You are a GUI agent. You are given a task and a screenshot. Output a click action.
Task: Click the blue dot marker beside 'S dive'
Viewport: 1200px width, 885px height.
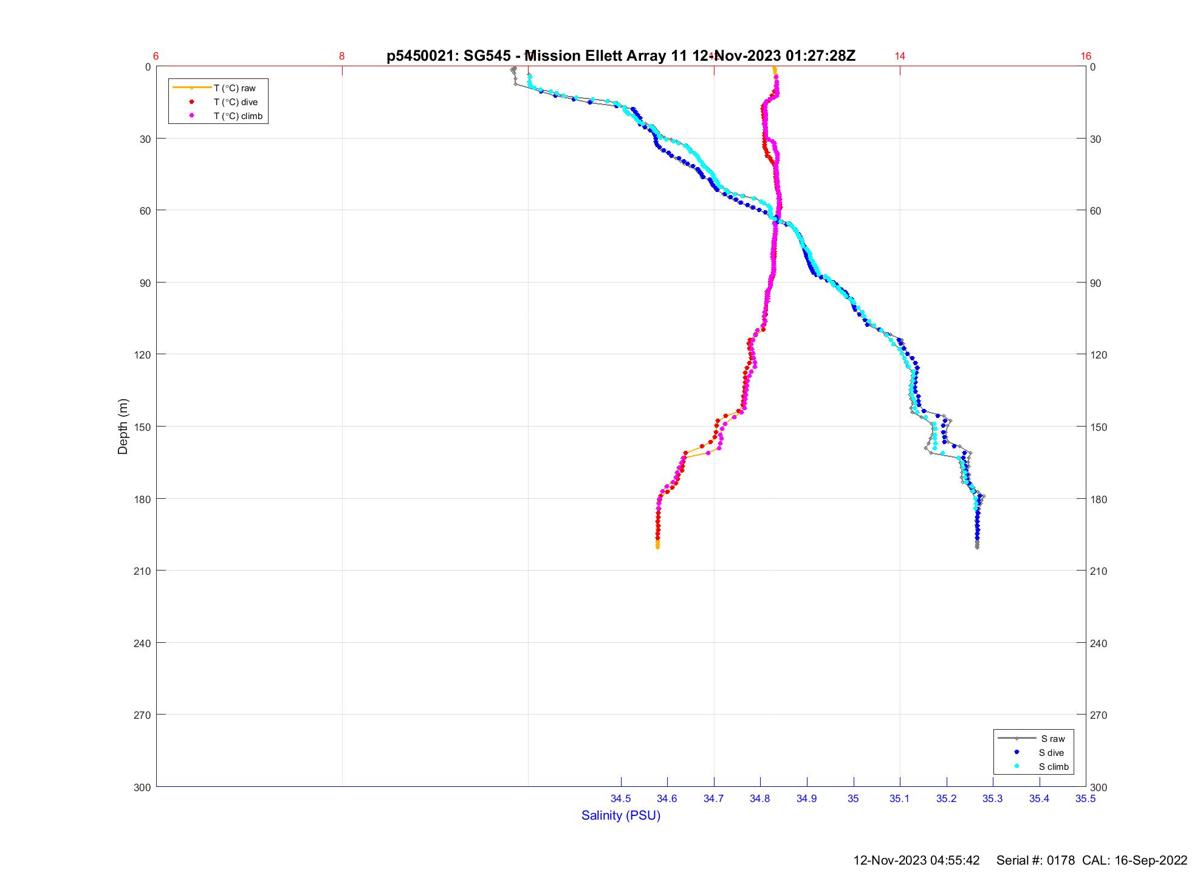coord(1017,752)
